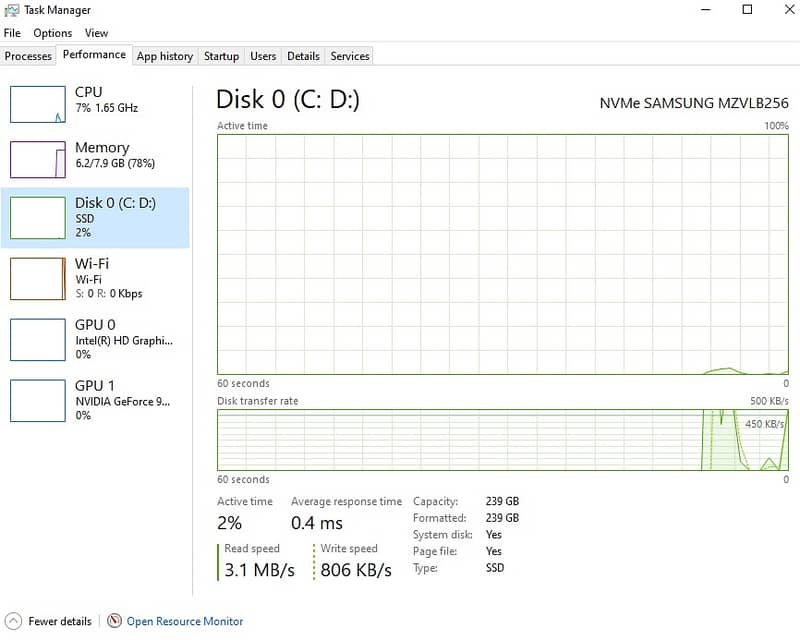Click the 500 KB/s scale label
Screen dimensions: 800x640
pyautogui.click(x=769, y=401)
